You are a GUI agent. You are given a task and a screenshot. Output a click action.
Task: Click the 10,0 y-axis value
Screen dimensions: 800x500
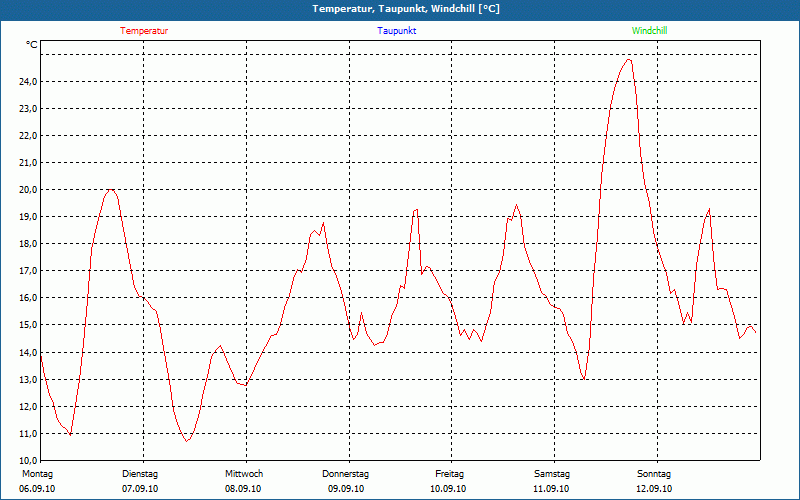28,461
